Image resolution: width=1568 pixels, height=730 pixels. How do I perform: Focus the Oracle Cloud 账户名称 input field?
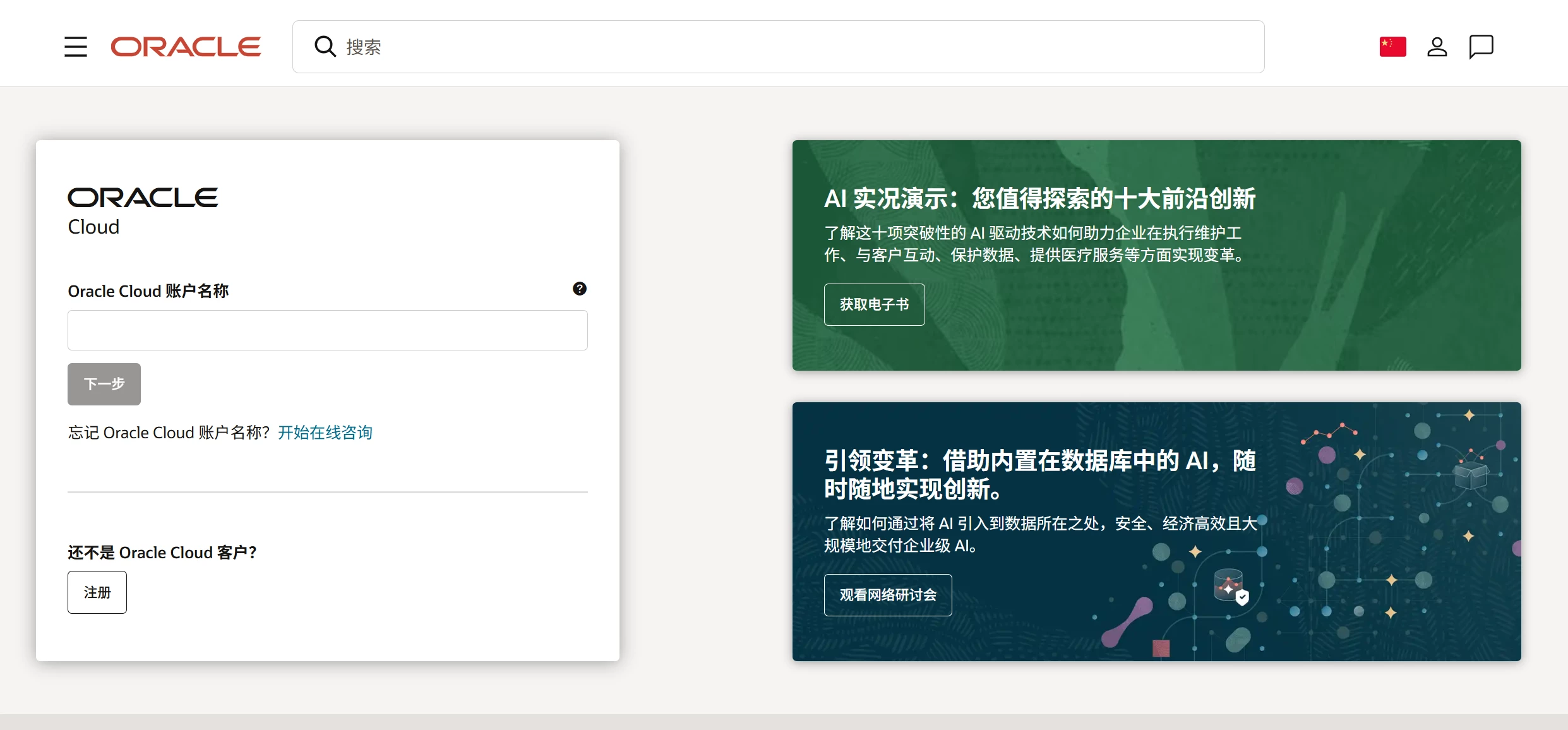pyautogui.click(x=328, y=330)
